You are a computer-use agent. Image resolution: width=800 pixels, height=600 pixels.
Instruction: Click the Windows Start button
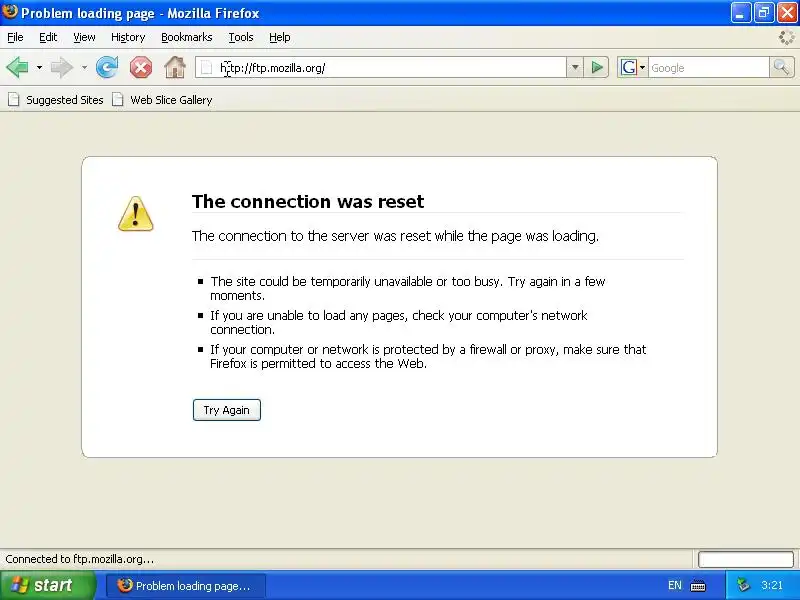click(47, 585)
